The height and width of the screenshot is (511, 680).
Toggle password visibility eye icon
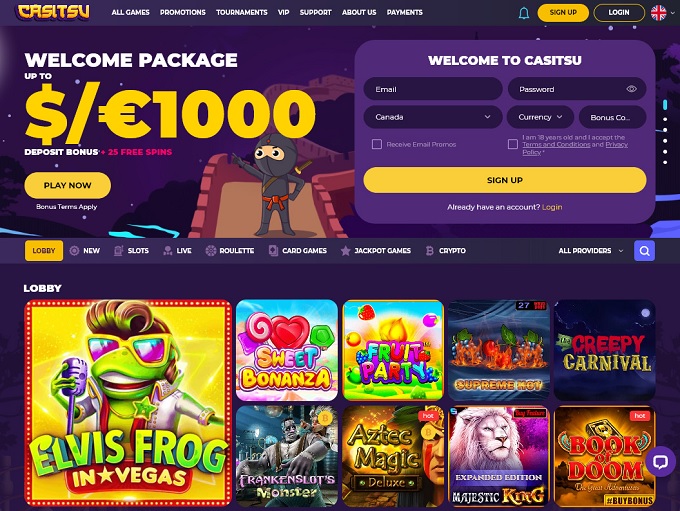pos(631,89)
